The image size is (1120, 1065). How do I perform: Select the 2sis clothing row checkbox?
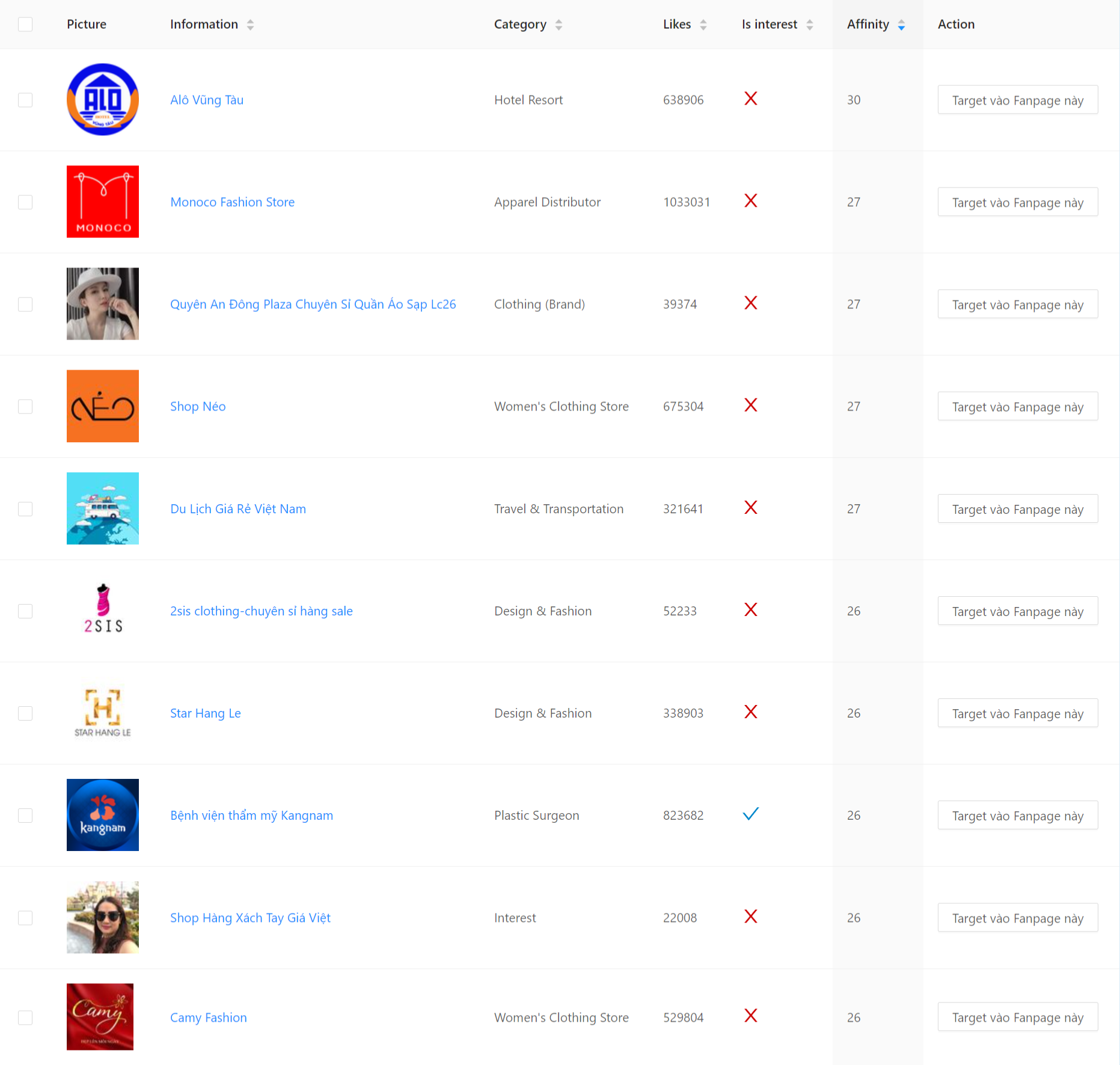(25, 611)
